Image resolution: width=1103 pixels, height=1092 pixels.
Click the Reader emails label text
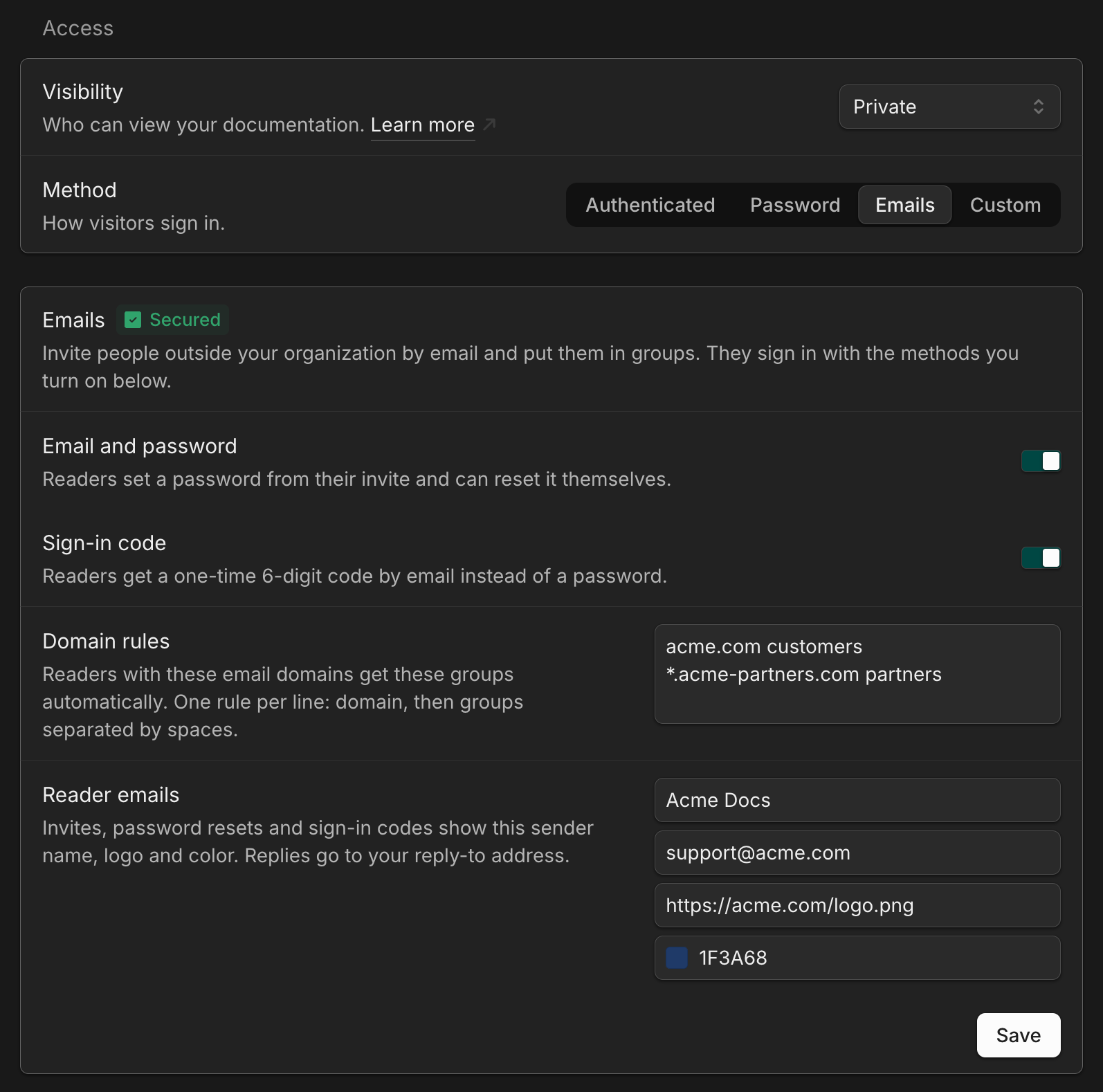click(x=110, y=795)
